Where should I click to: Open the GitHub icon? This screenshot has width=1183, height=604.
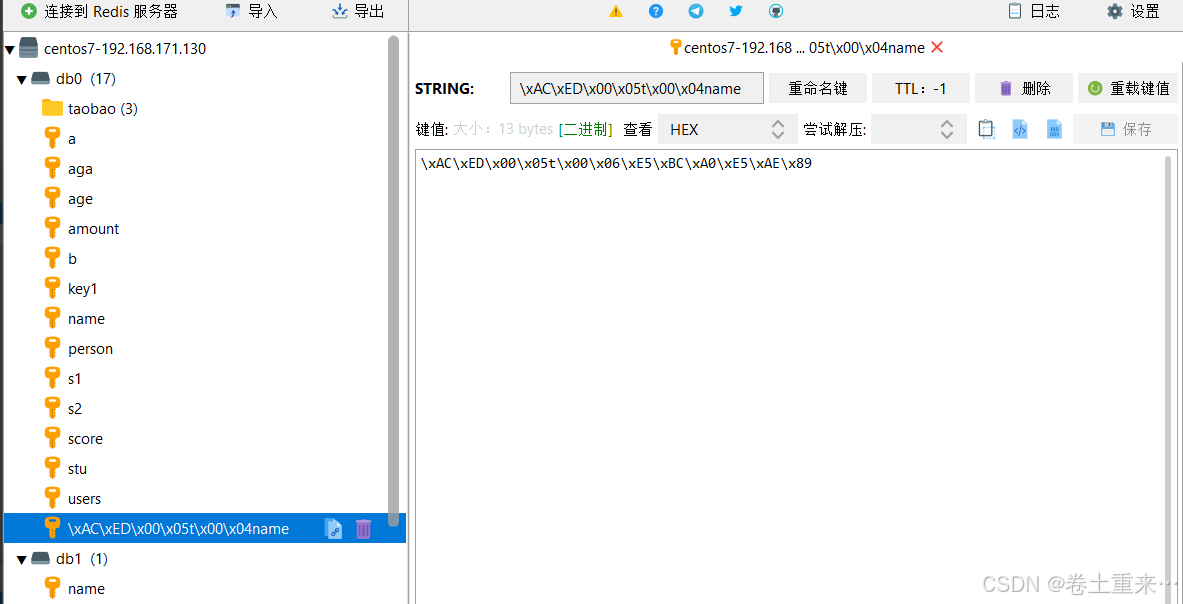click(x=776, y=11)
